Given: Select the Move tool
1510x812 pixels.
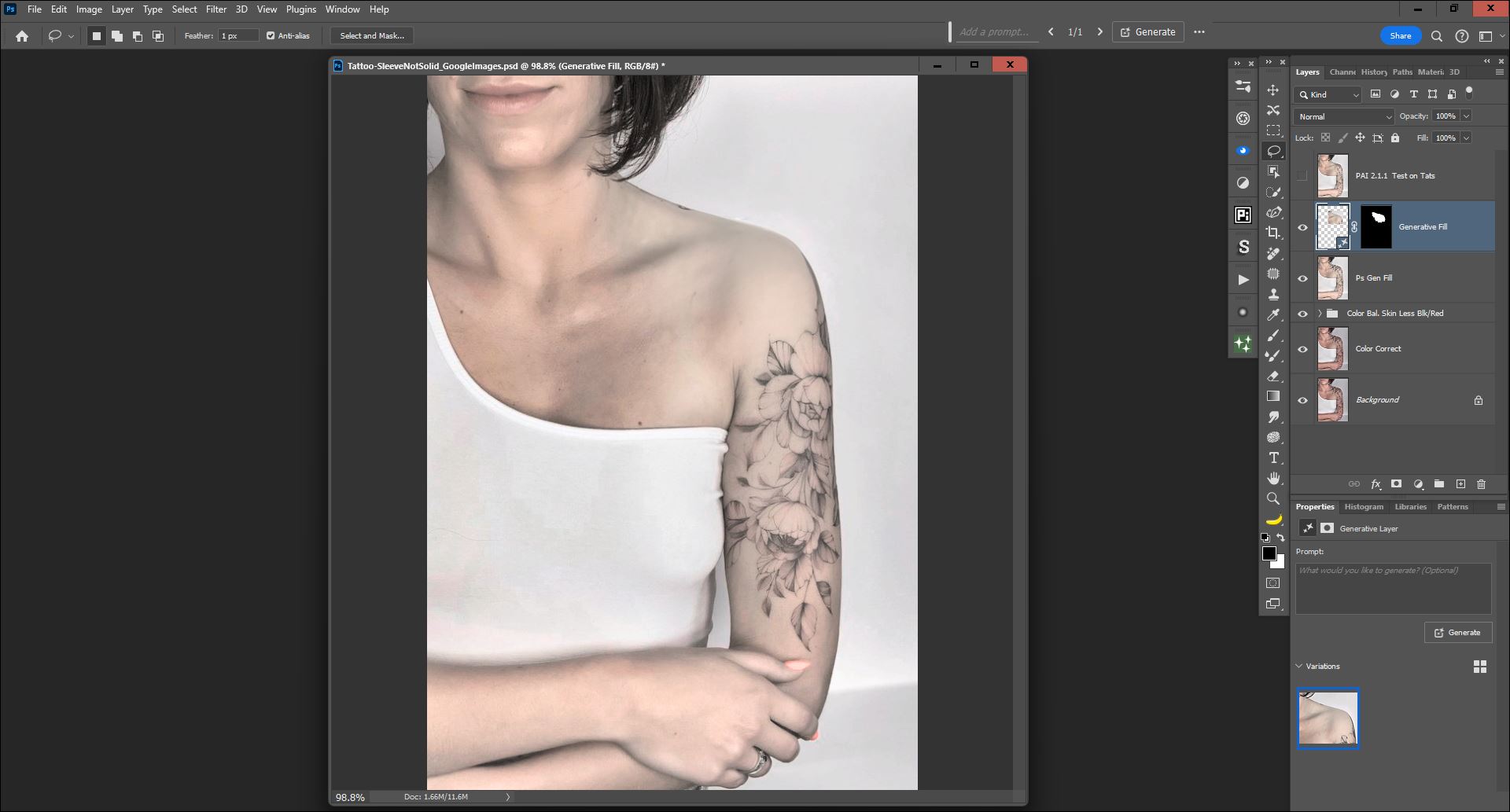Looking at the screenshot, I should pyautogui.click(x=1272, y=90).
